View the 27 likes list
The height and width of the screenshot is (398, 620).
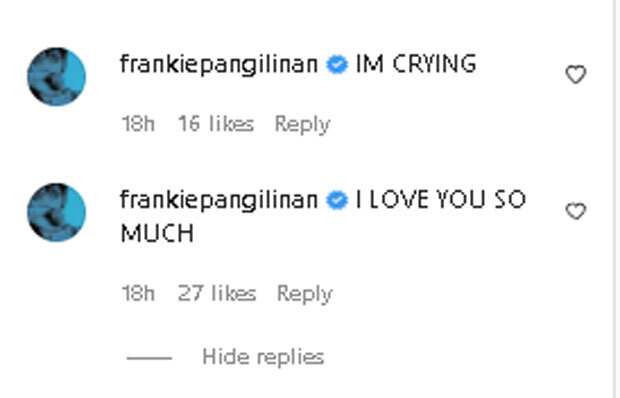pyautogui.click(x=217, y=293)
